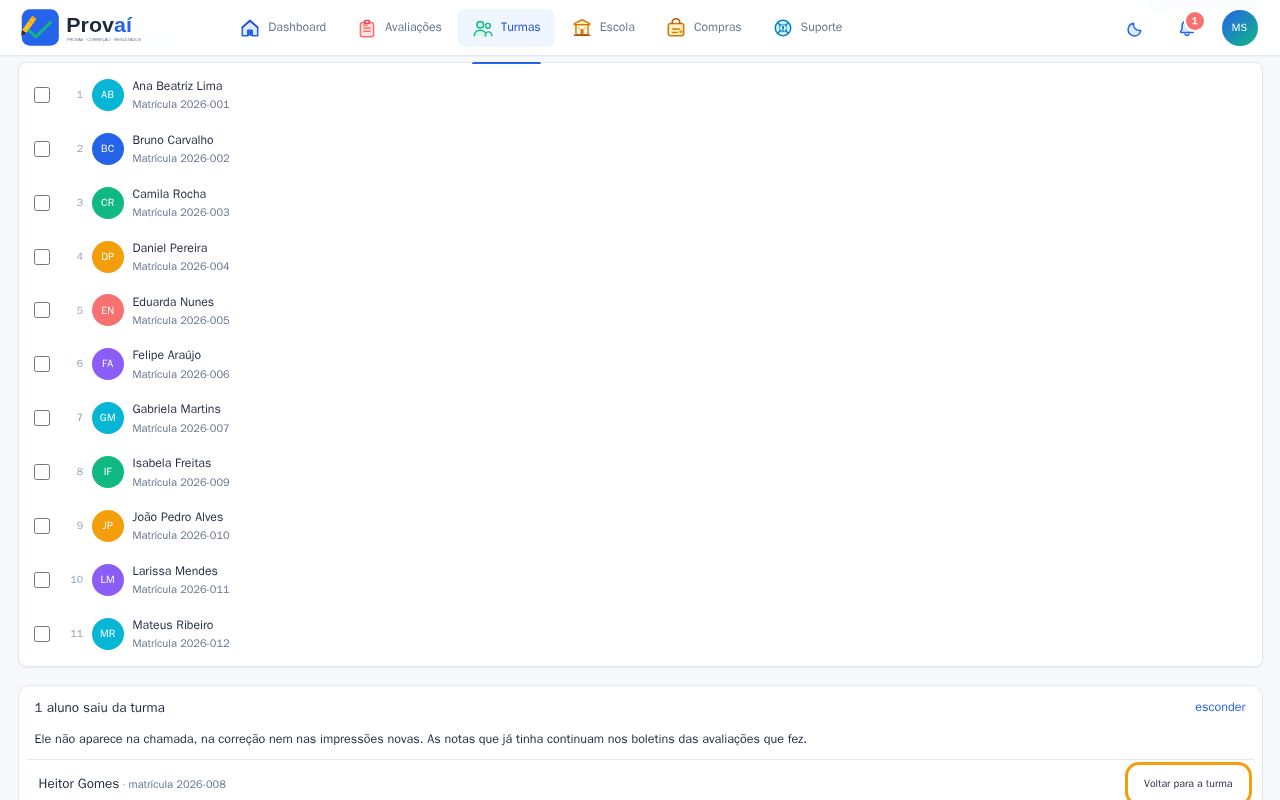Select Eduarda Nunes with her checkbox
1280x800 pixels.
pos(42,310)
